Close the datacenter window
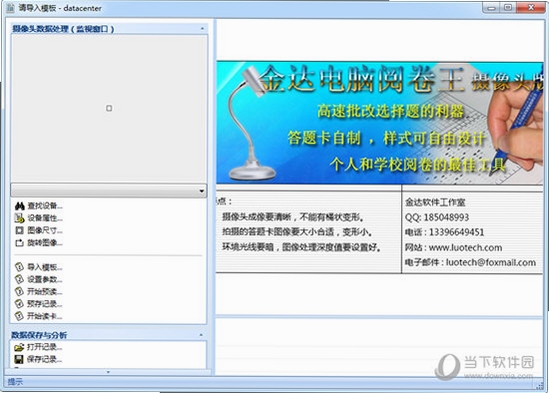 click(x=531, y=7)
